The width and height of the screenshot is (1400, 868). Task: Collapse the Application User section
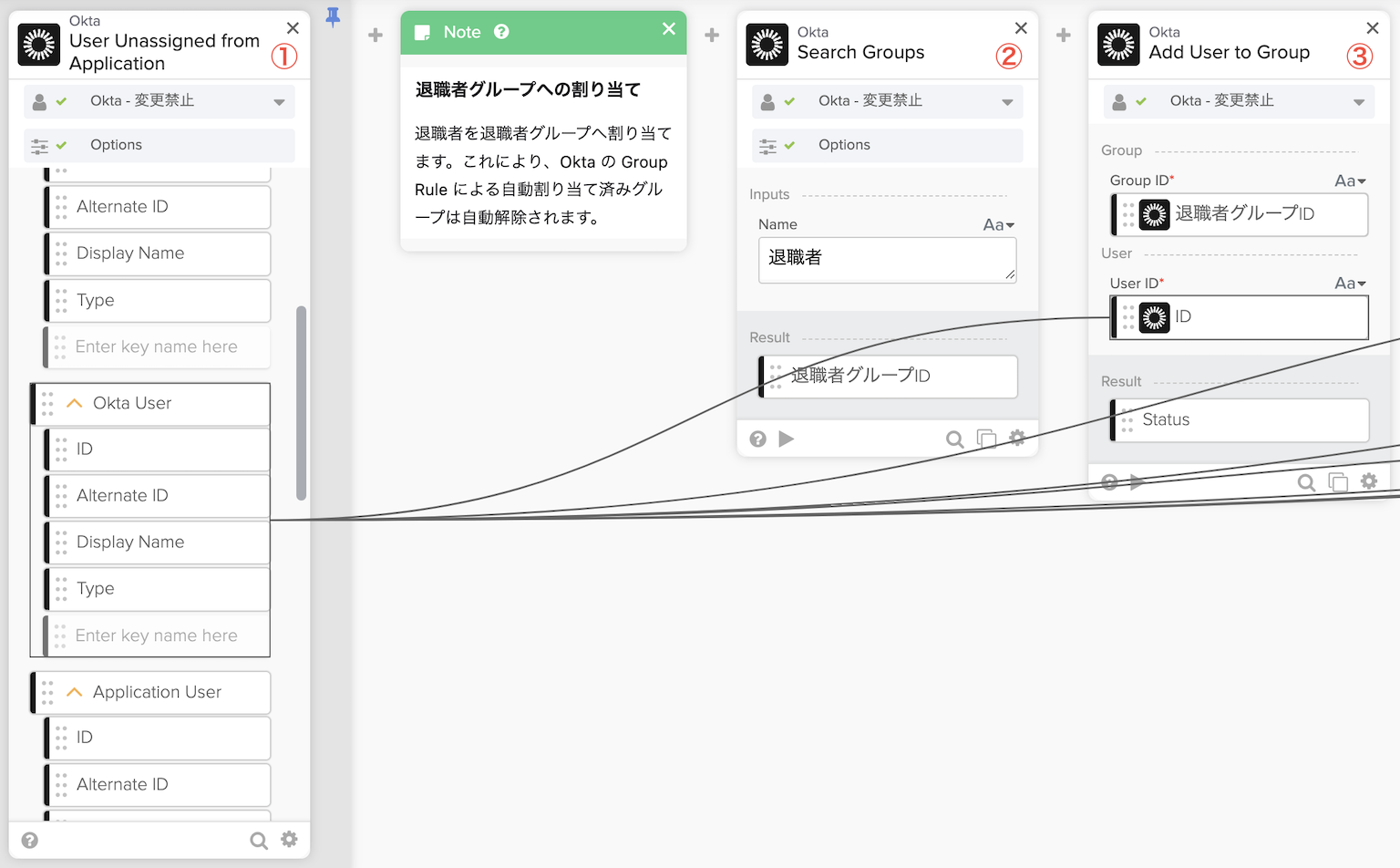(75, 692)
